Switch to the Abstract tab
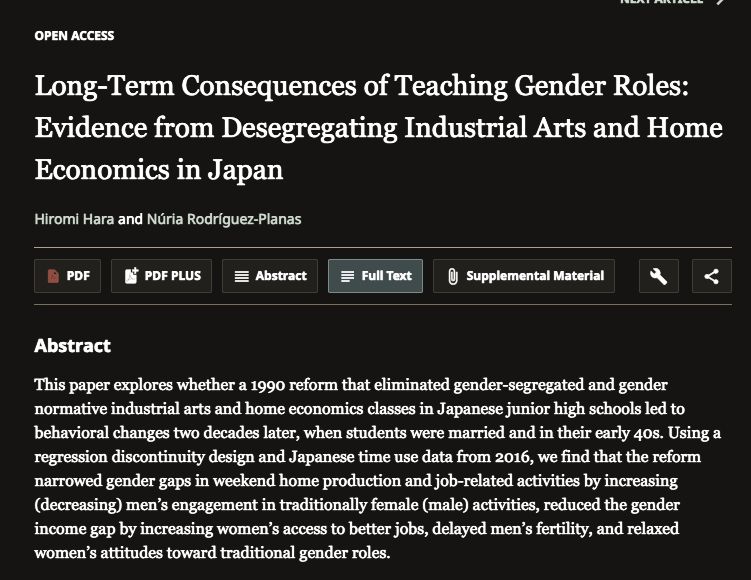 coord(270,276)
